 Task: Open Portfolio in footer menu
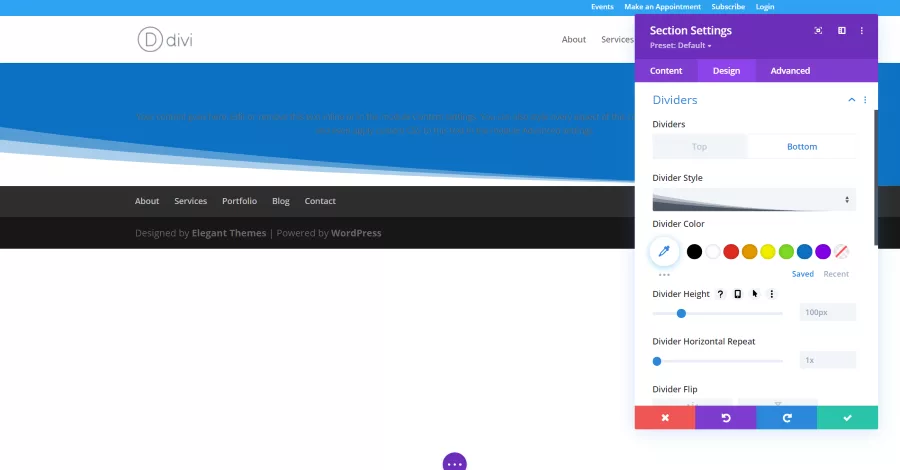coord(239,201)
